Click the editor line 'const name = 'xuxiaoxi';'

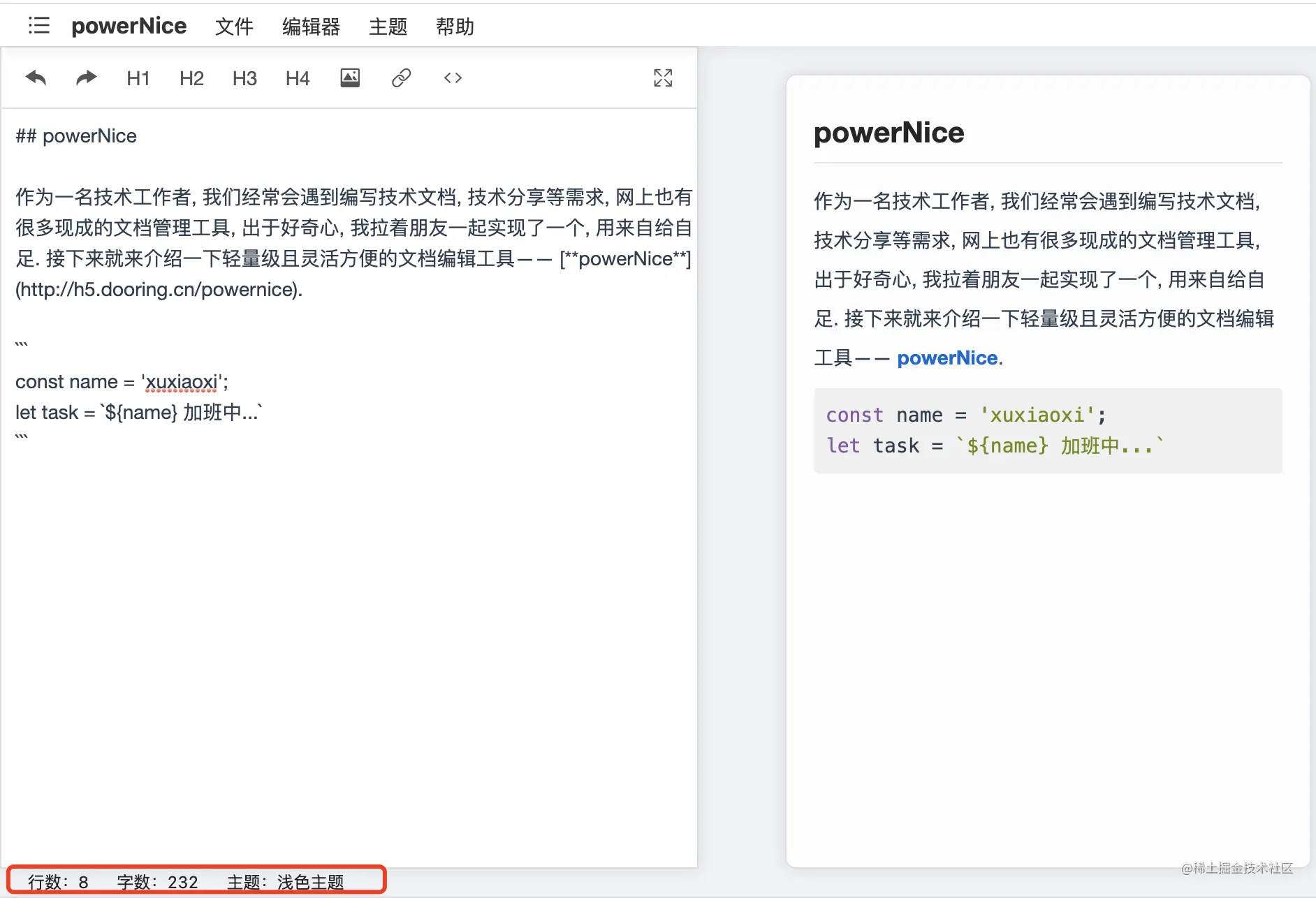[x=122, y=382]
